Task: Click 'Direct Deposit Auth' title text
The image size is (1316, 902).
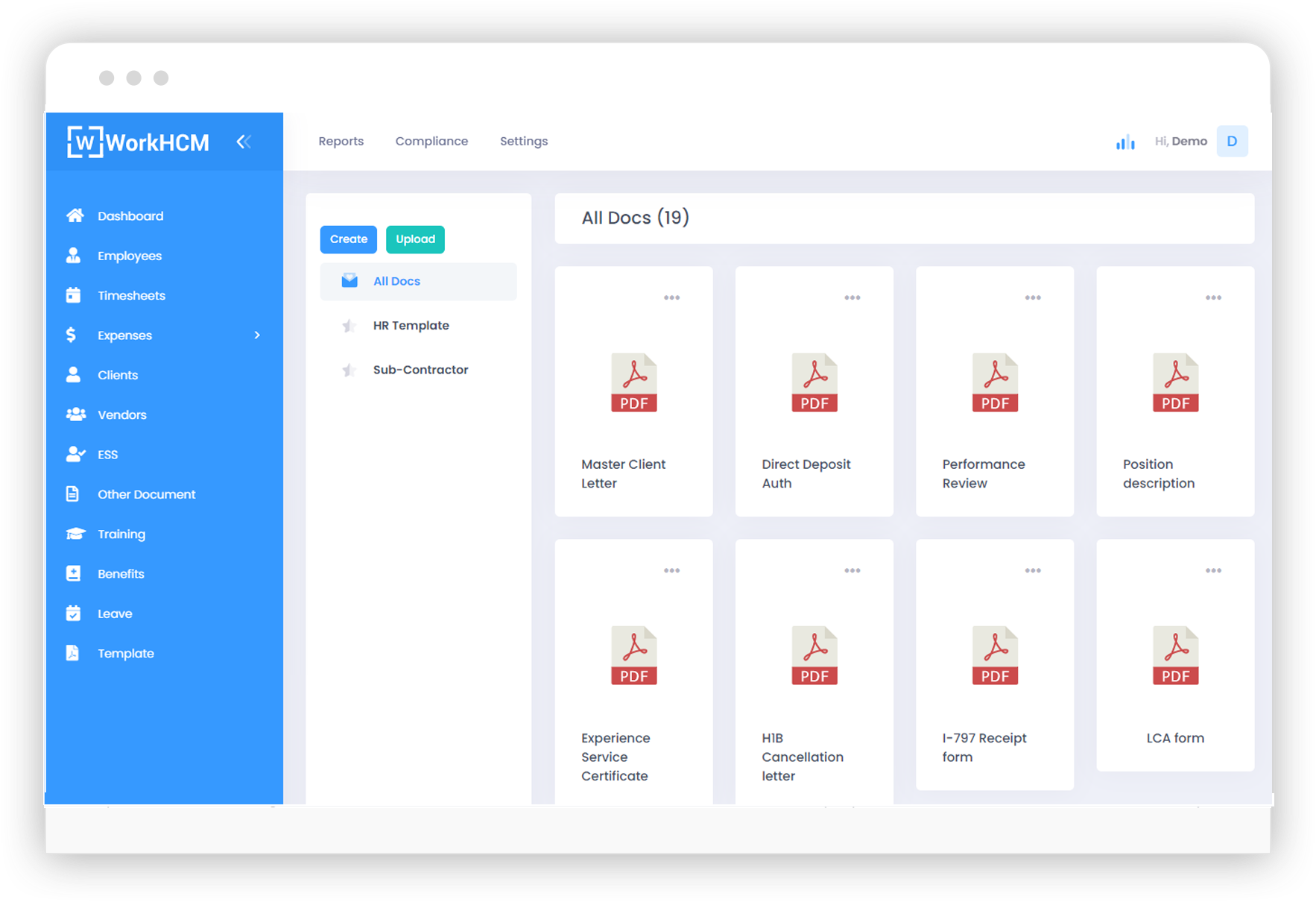Action: (x=806, y=473)
